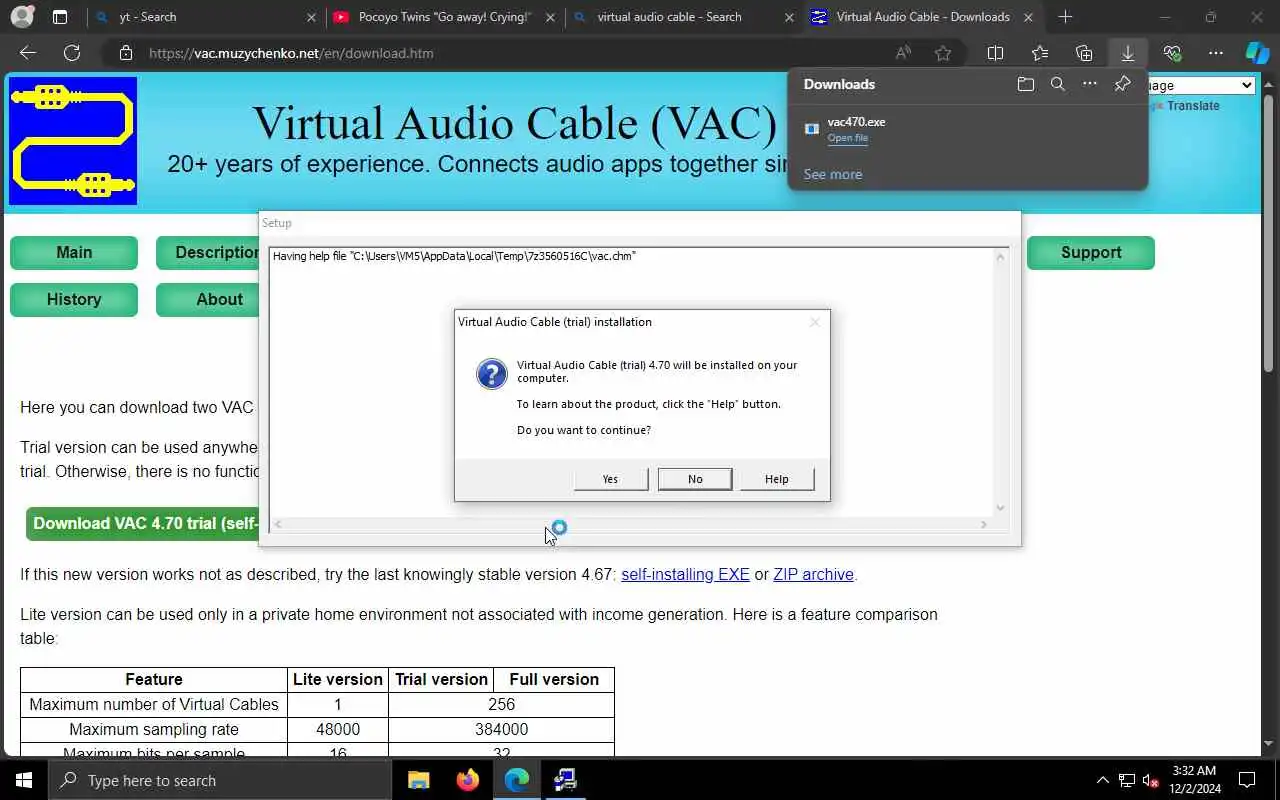Open the Favorites list icon

pos(1040,53)
